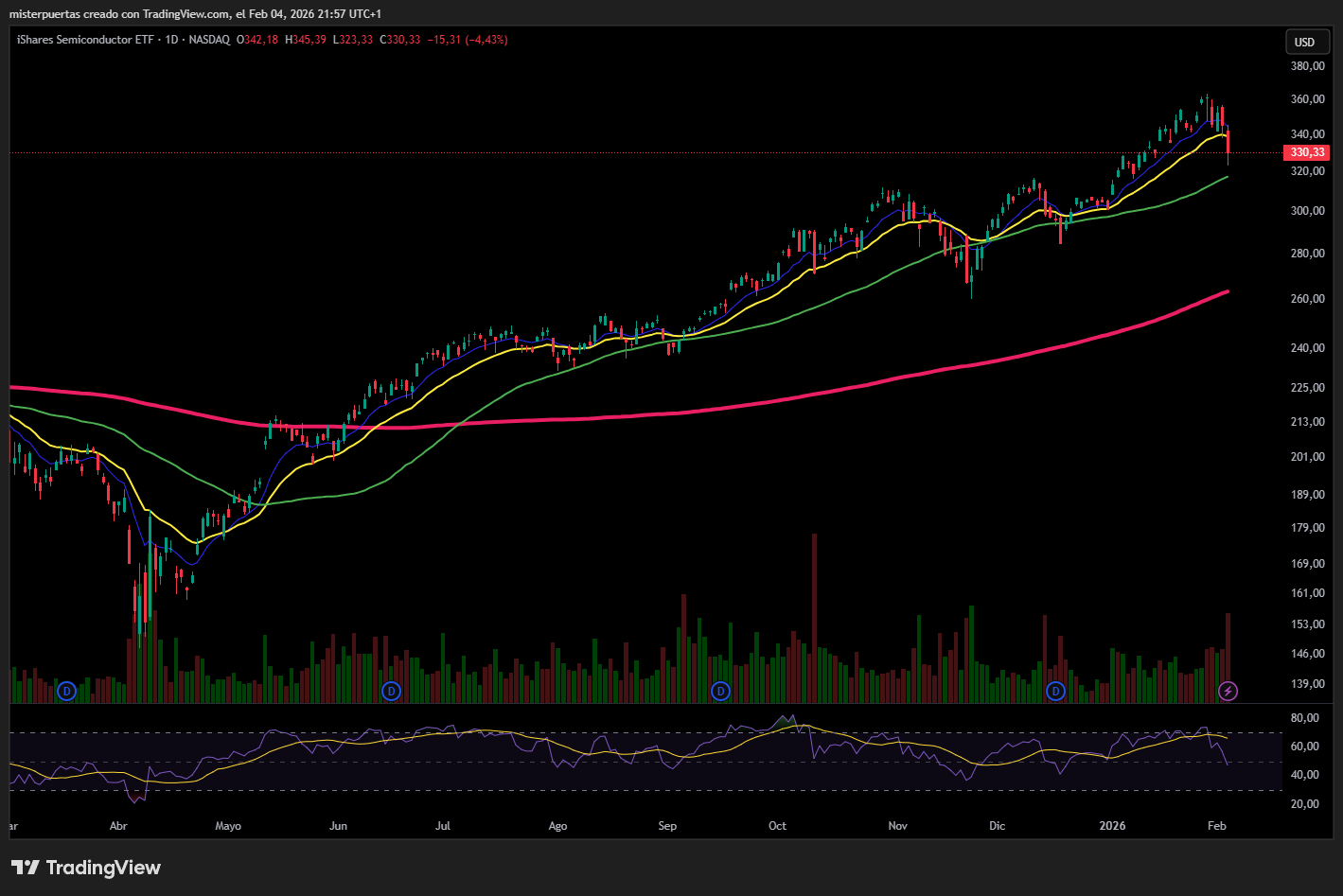The image size is (1343, 896).
Task: Click the misterpuertas attribution text
Action: (x=195, y=13)
